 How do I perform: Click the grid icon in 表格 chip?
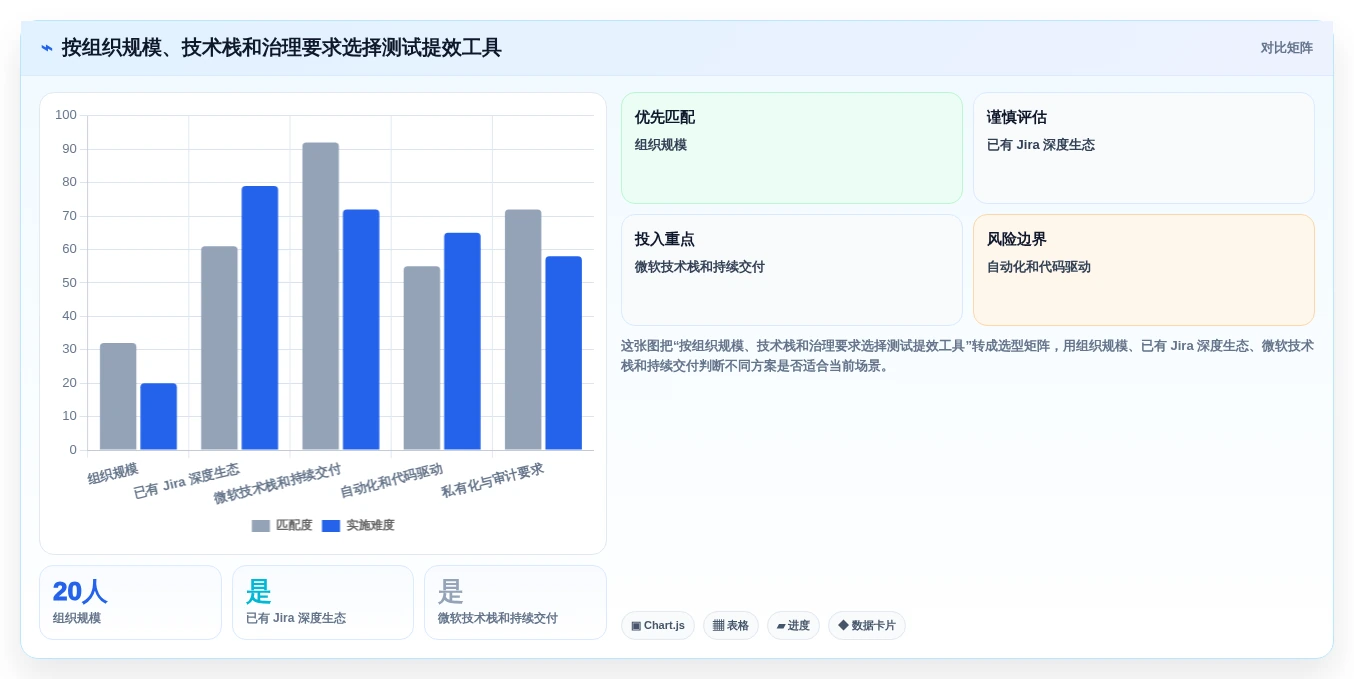click(x=718, y=626)
